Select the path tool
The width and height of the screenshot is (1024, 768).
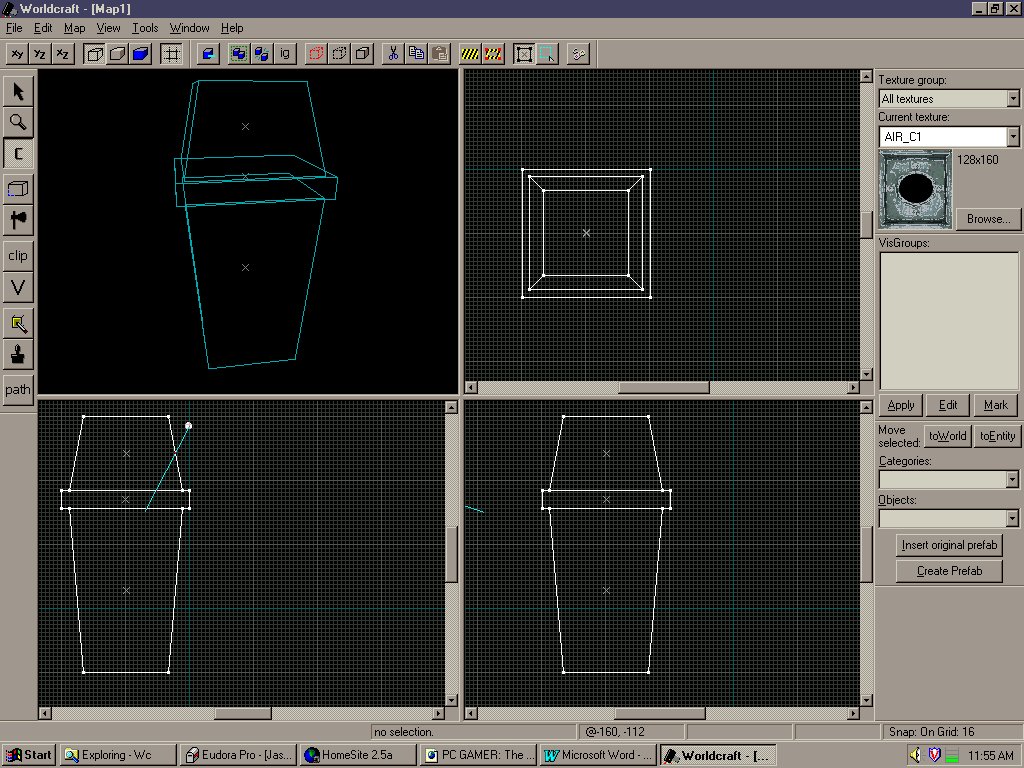(x=18, y=390)
